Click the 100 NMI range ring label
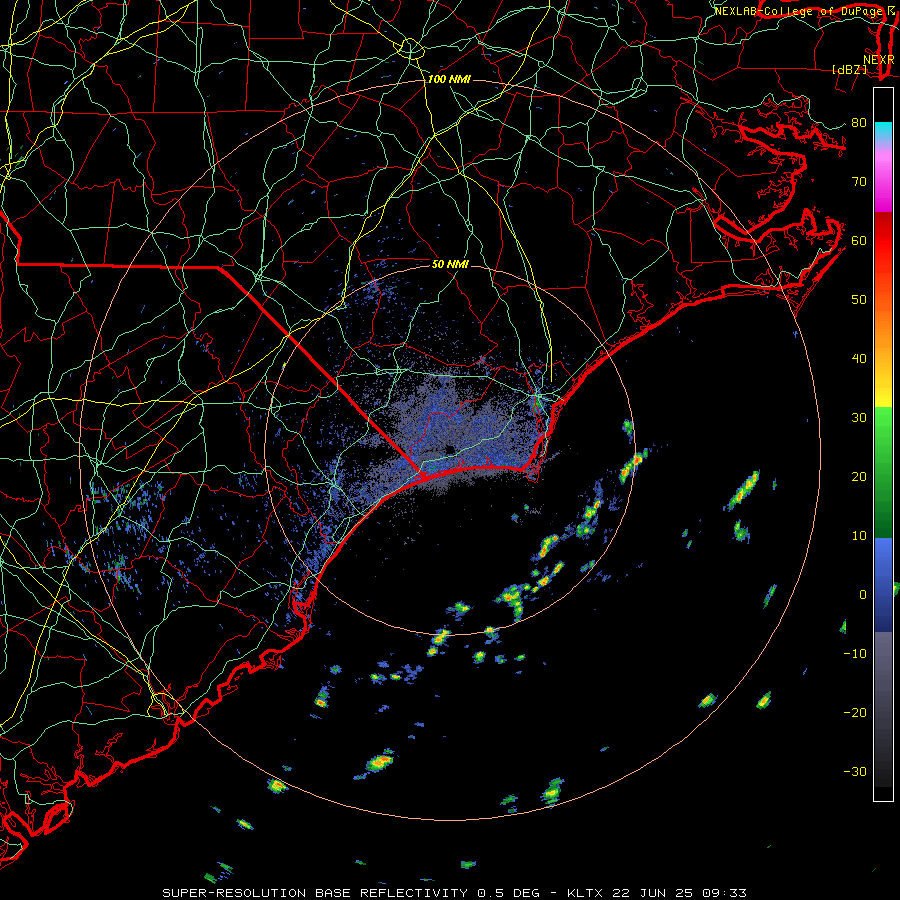 (x=449, y=79)
